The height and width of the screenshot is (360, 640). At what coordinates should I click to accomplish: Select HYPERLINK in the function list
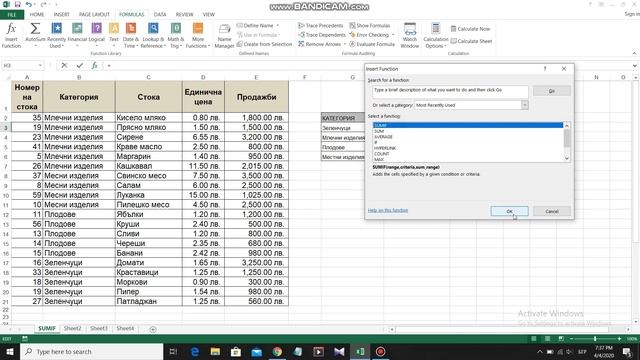pyautogui.click(x=468, y=148)
